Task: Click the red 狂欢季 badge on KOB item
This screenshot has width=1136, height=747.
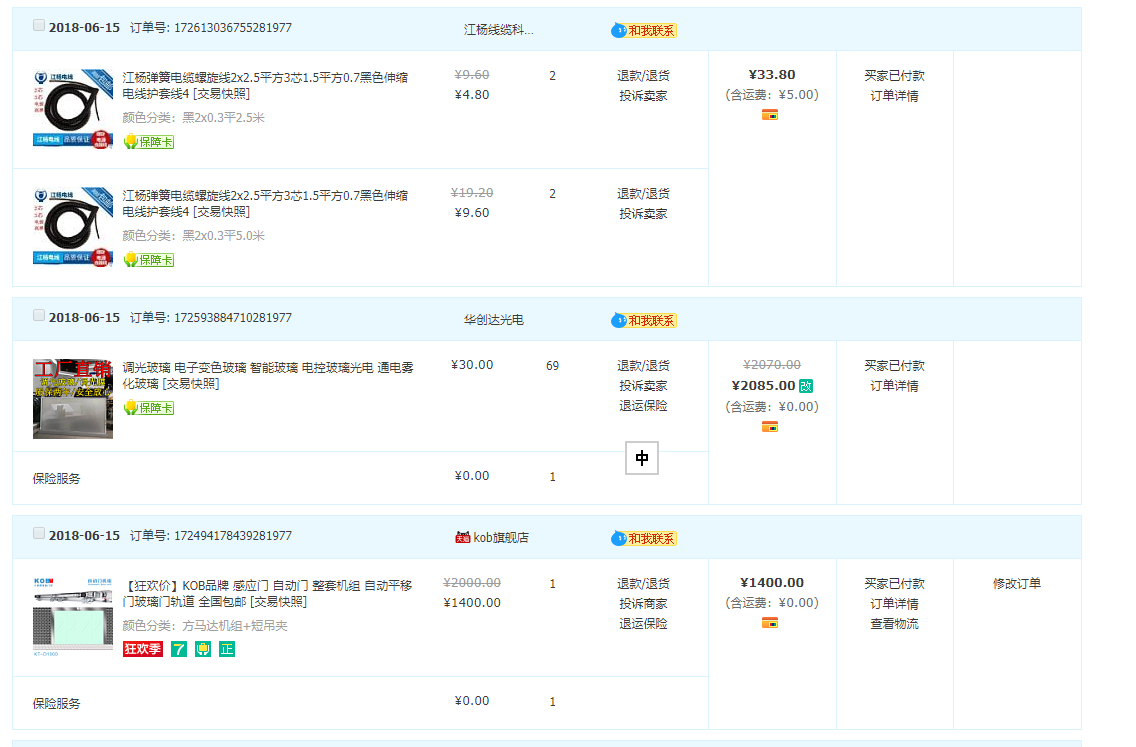Action: tap(142, 649)
